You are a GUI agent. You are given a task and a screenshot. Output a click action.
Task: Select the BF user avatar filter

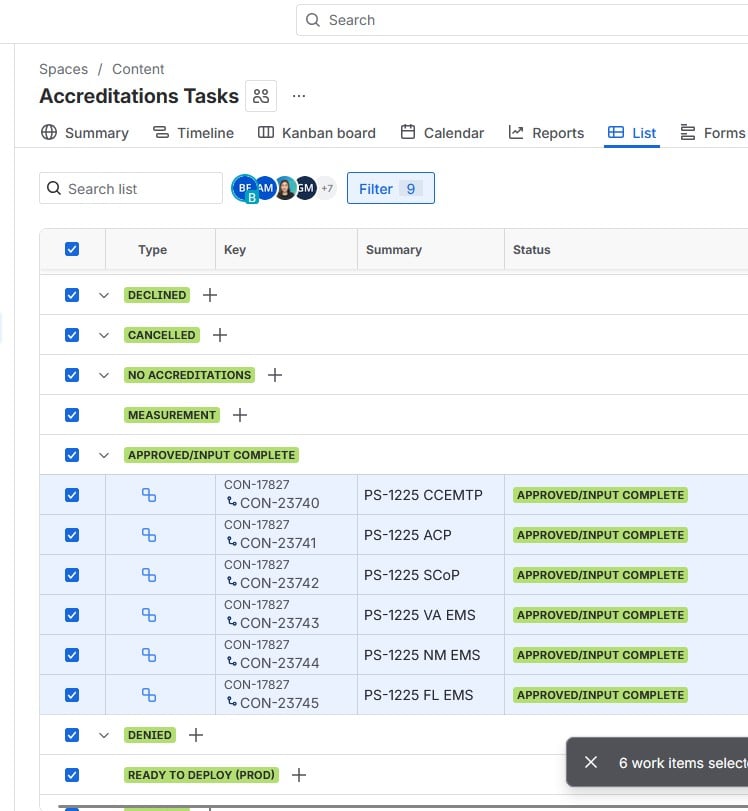tap(245, 188)
